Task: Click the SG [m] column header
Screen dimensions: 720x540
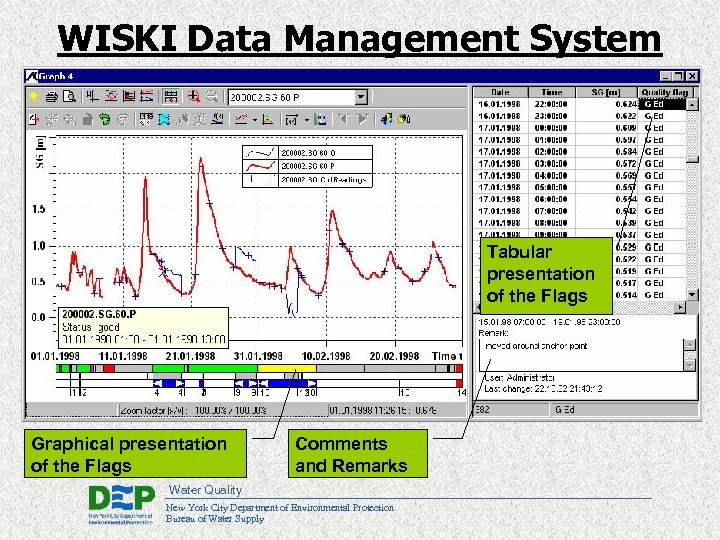Action: (x=606, y=92)
